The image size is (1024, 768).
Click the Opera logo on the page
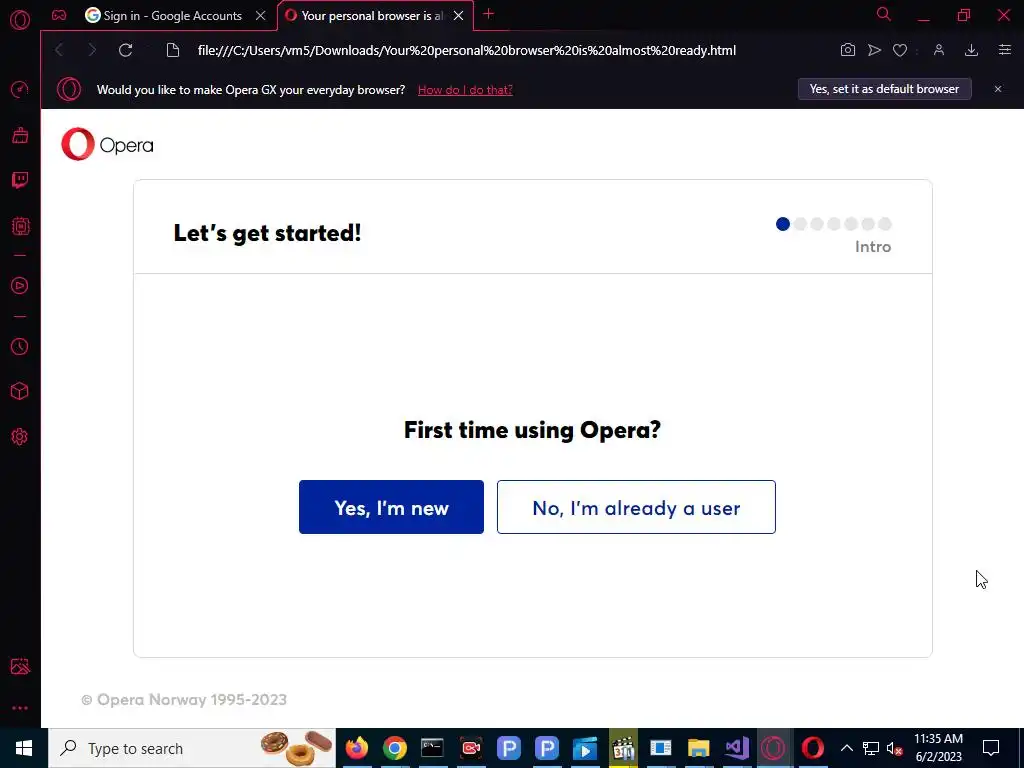(107, 144)
